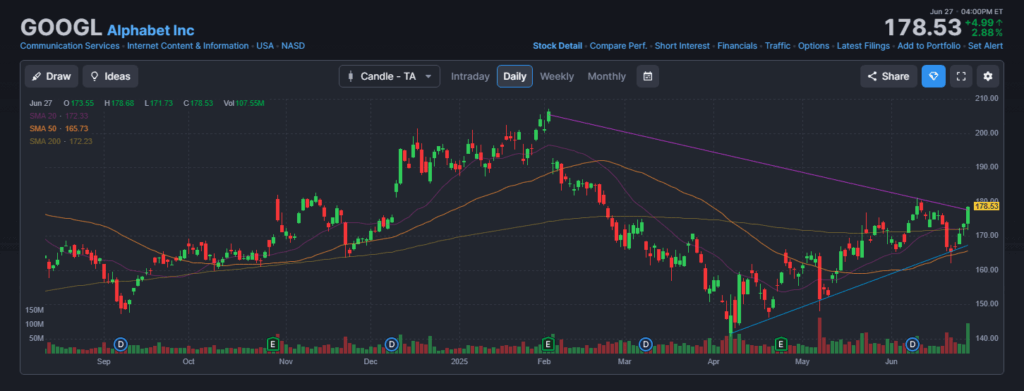
Task: Open the Options link
Action: (814, 46)
